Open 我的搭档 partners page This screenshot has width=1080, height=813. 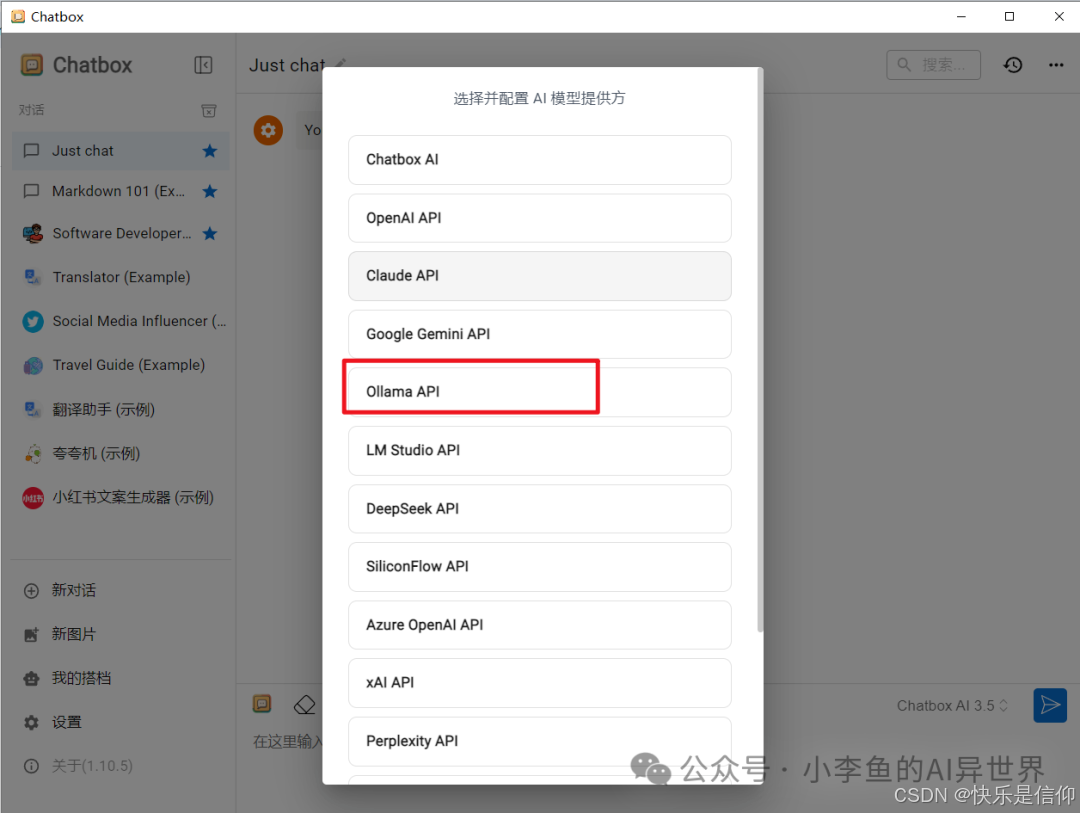(x=121, y=679)
